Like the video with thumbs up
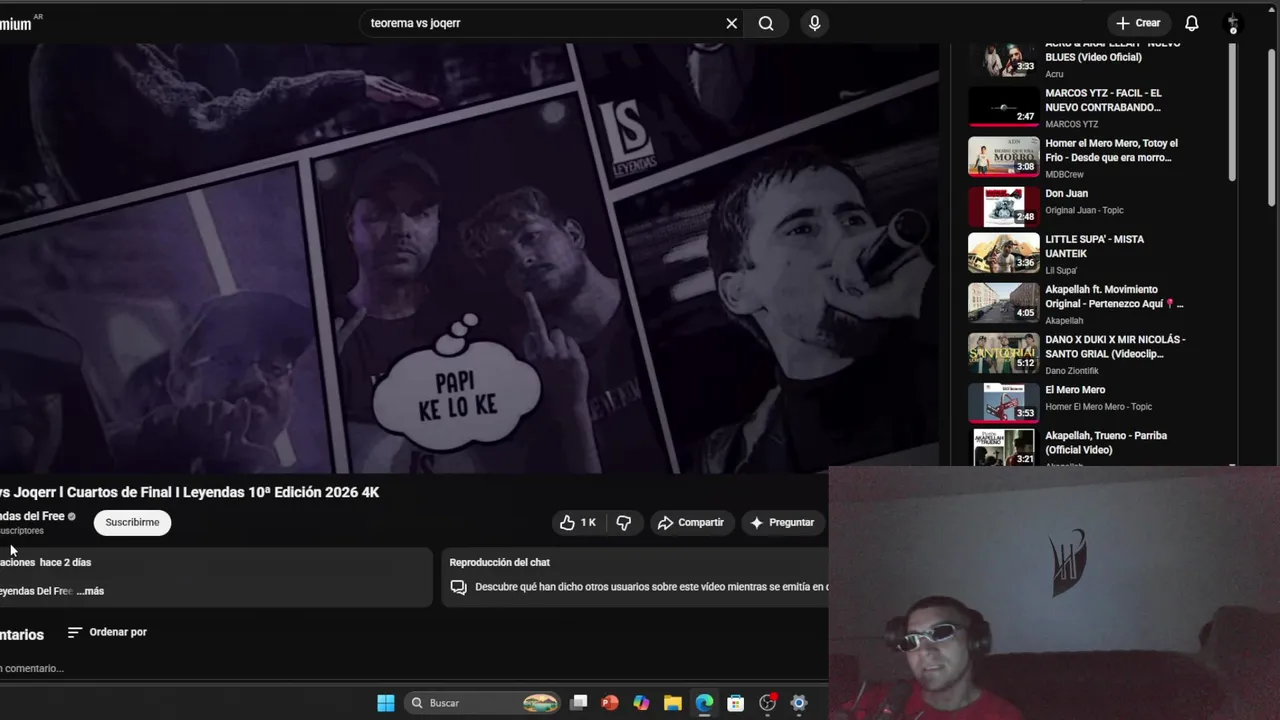 point(578,522)
